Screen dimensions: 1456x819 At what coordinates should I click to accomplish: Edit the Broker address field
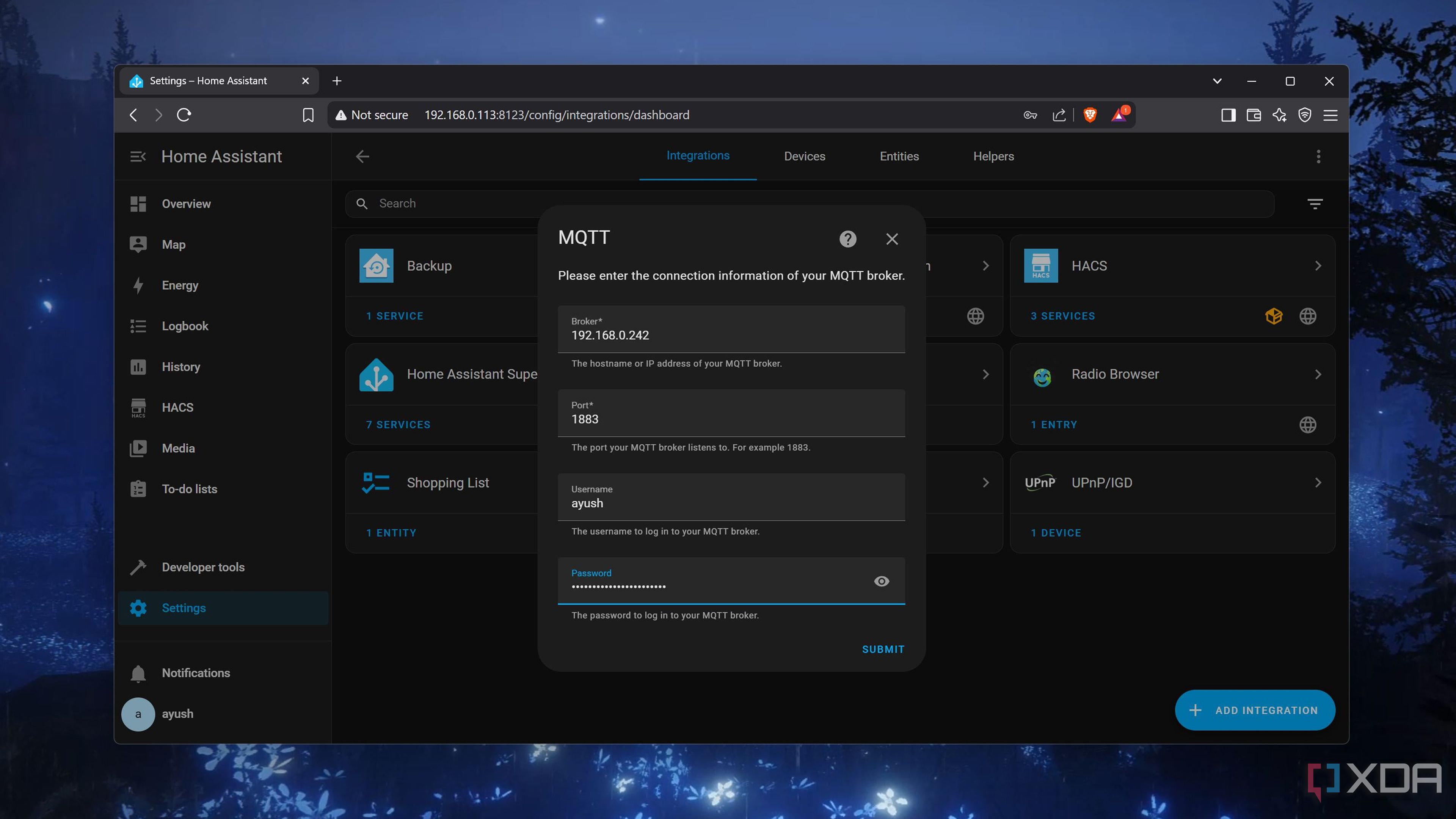731,329
